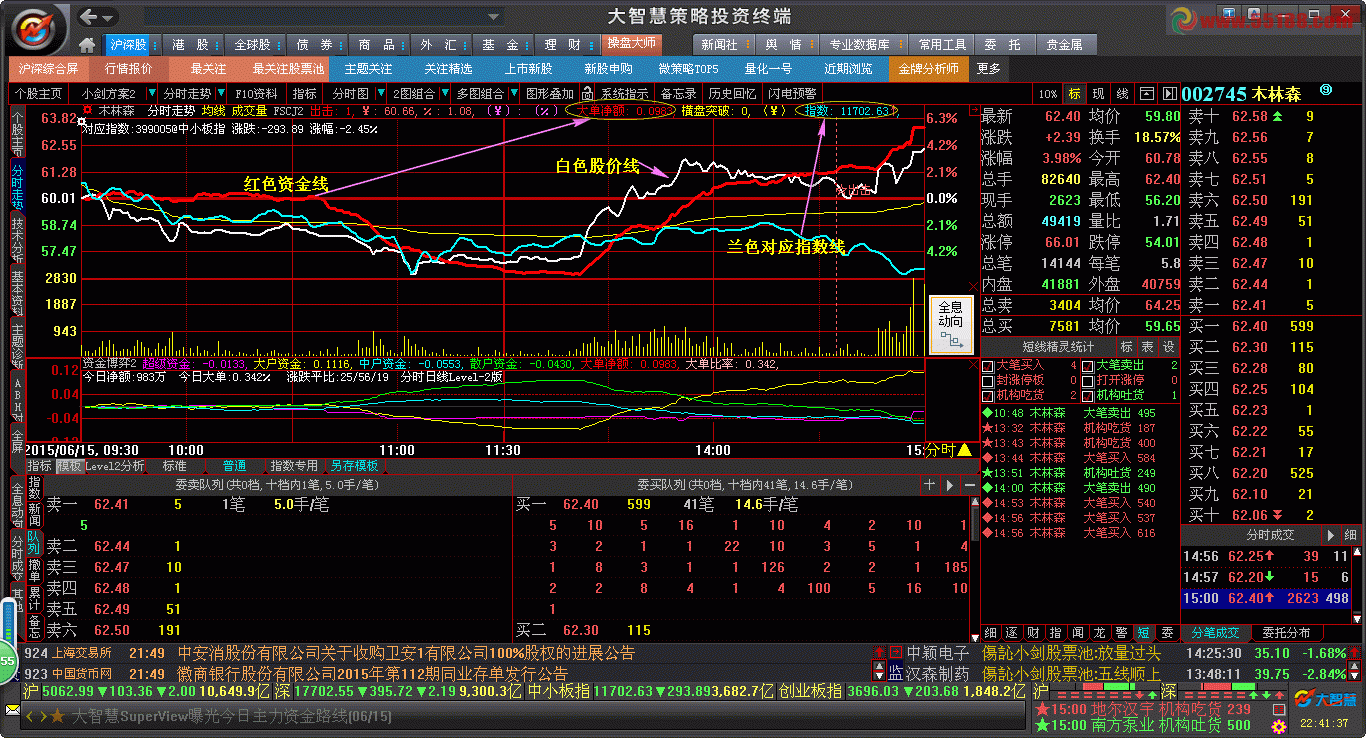The height and width of the screenshot is (738, 1366).
Task: Toggle the 机构吐货 checkbox
Action: point(1089,396)
